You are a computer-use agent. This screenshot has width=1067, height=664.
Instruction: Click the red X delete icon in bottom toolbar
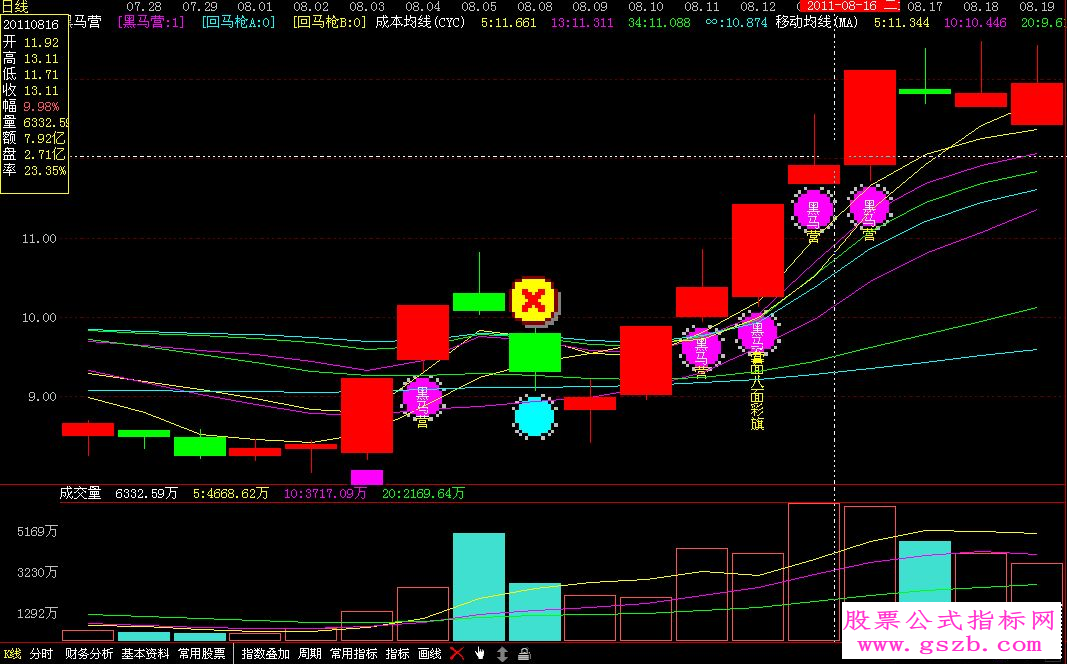457,654
